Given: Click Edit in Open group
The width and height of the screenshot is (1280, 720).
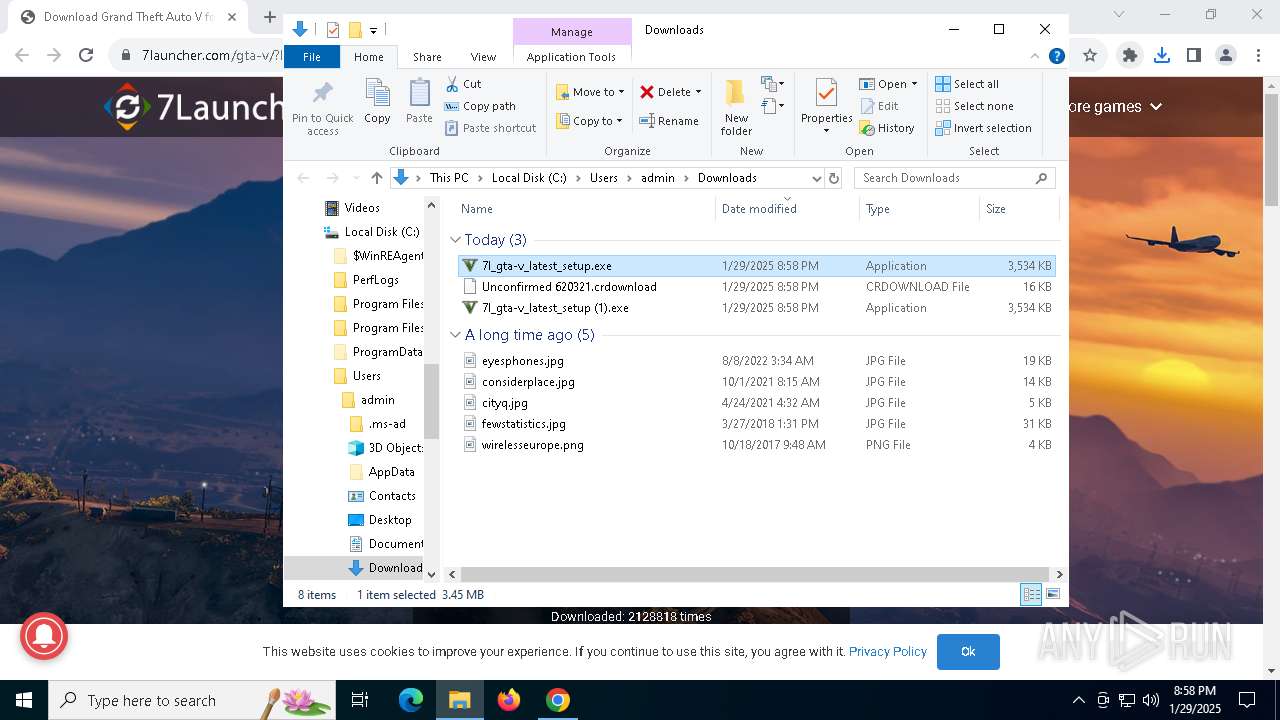Looking at the screenshot, I should (x=879, y=106).
